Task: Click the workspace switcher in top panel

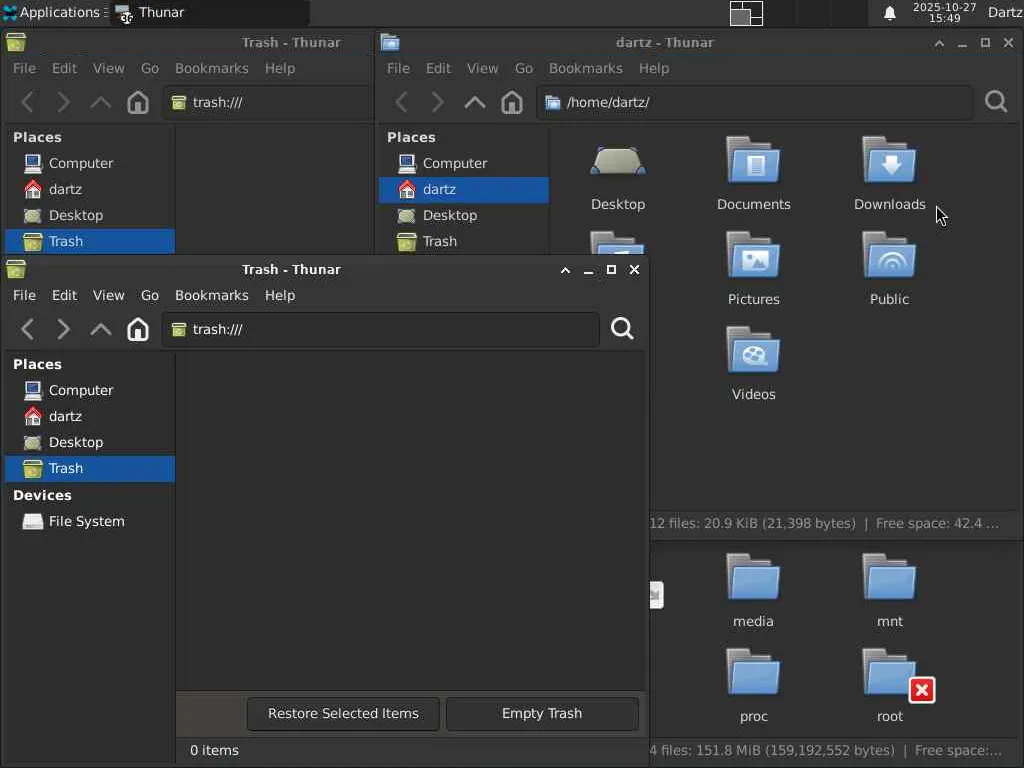Action: click(x=746, y=13)
